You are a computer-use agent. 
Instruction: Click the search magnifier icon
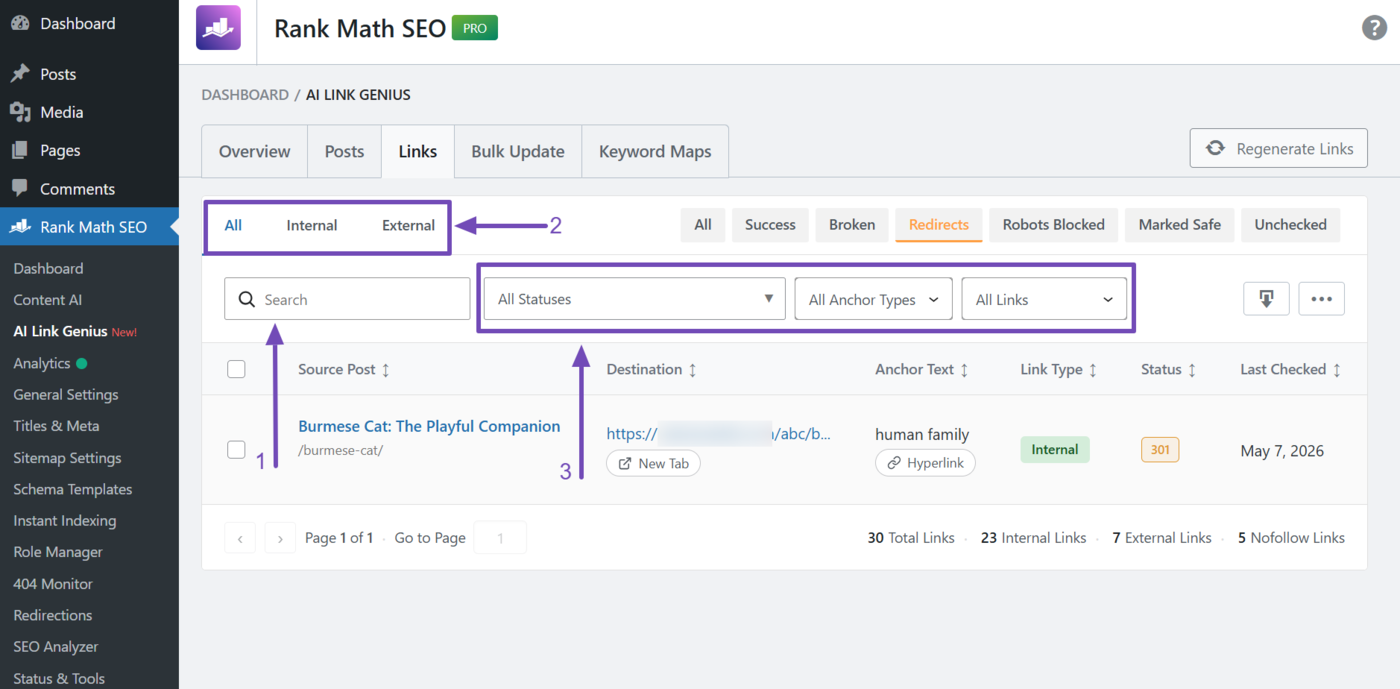[247, 299]
